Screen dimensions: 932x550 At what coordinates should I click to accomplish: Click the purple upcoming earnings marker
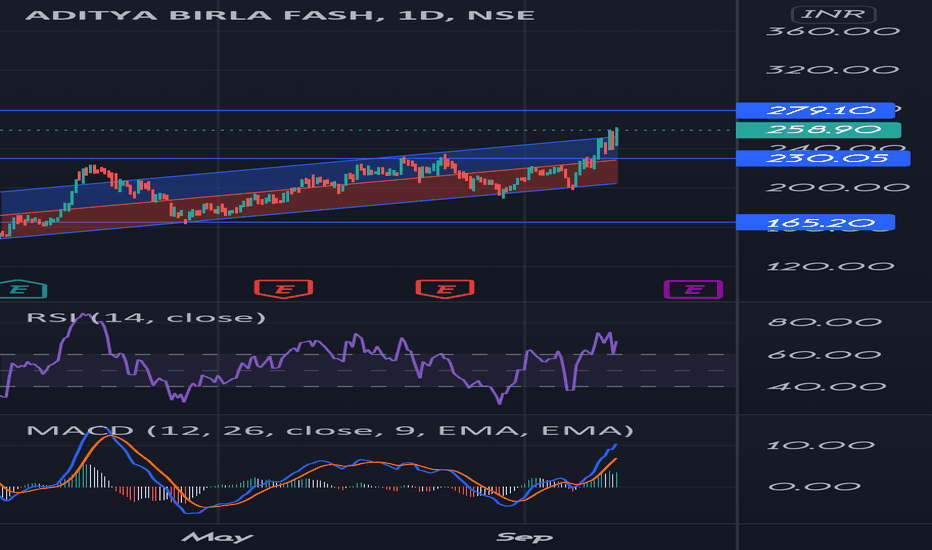(x=693, y=290)
